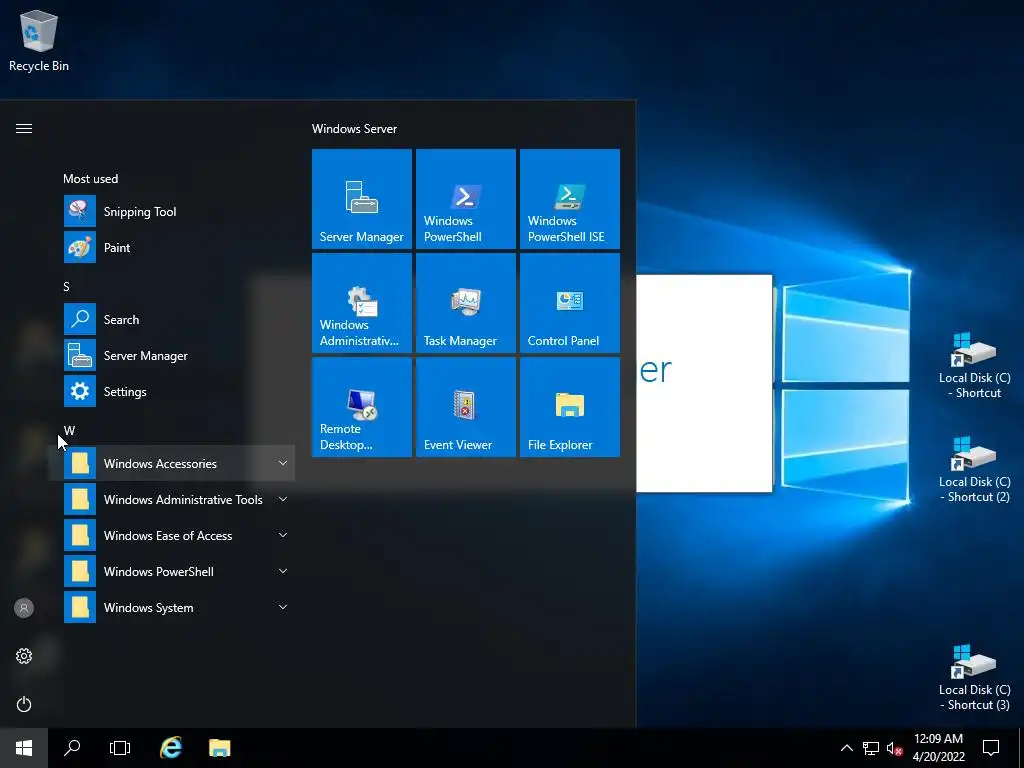
Task: Select Local Disk (C) - Shortcut desktop icon
Action: [x=974, y=365]
